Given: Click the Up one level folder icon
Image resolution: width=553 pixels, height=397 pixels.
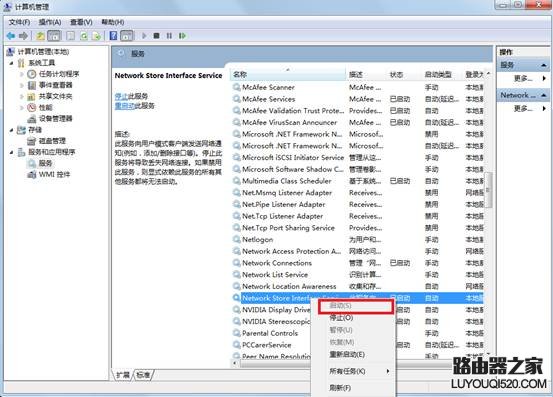Looking at the screenshot, I should pyautogui.click(x=40, y=36).
